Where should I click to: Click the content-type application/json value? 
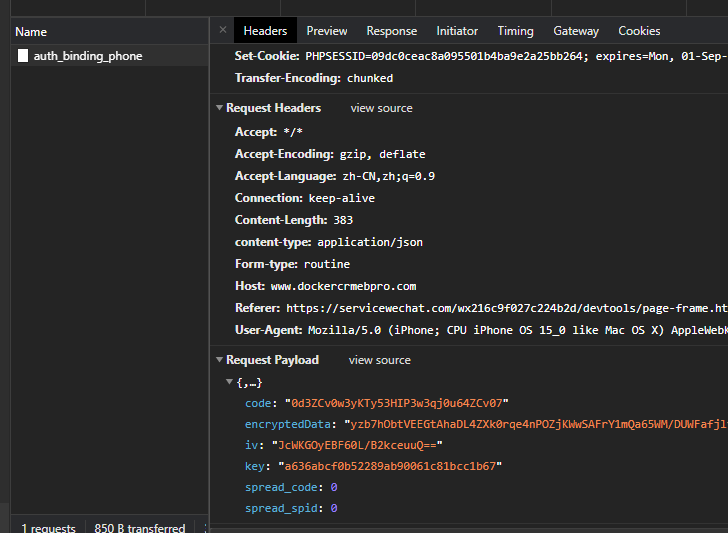click(x=370, y=242)
